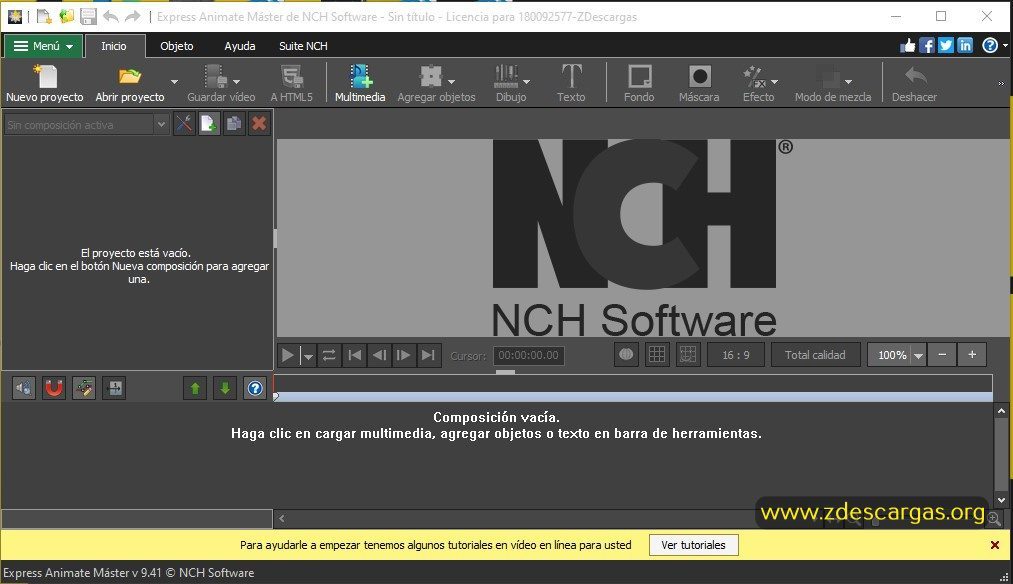Screen dimensions: 1013x584
Task: Load media with Multimedia button
Action: (x=360, y=83)
